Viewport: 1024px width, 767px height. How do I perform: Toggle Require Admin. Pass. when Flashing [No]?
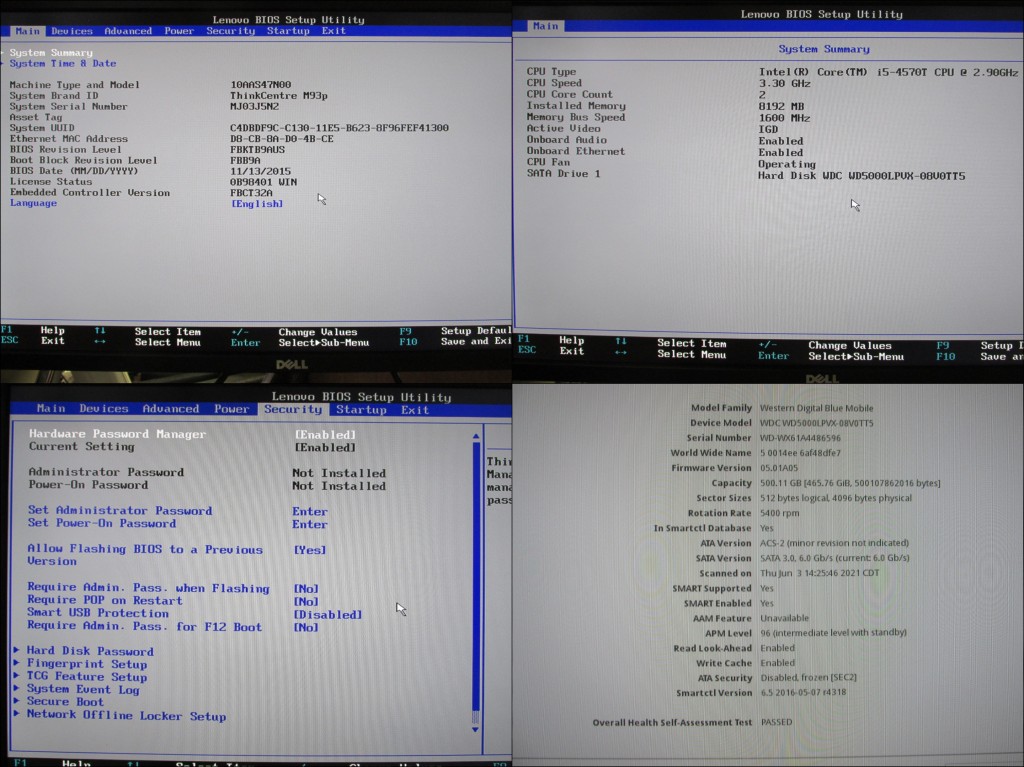pos(306,589)
